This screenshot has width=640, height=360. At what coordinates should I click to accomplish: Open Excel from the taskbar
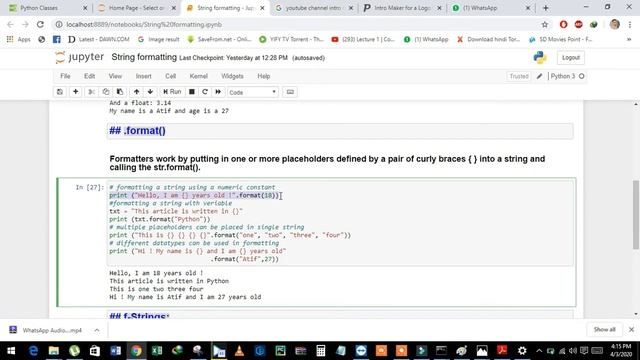coord(157,351)
